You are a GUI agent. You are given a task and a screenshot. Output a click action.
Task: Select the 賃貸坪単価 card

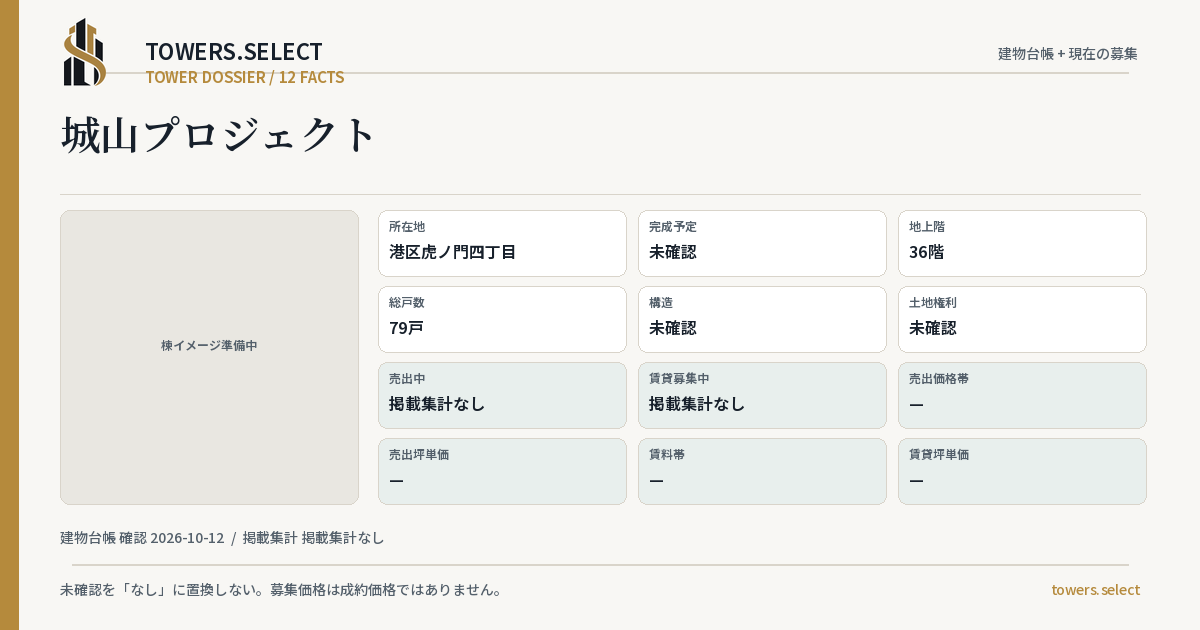[1022, 471]
